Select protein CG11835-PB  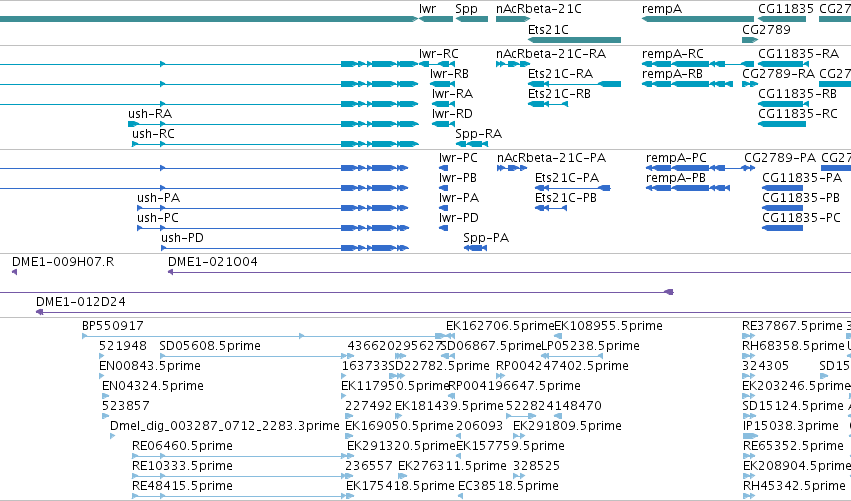click(801, 198)
